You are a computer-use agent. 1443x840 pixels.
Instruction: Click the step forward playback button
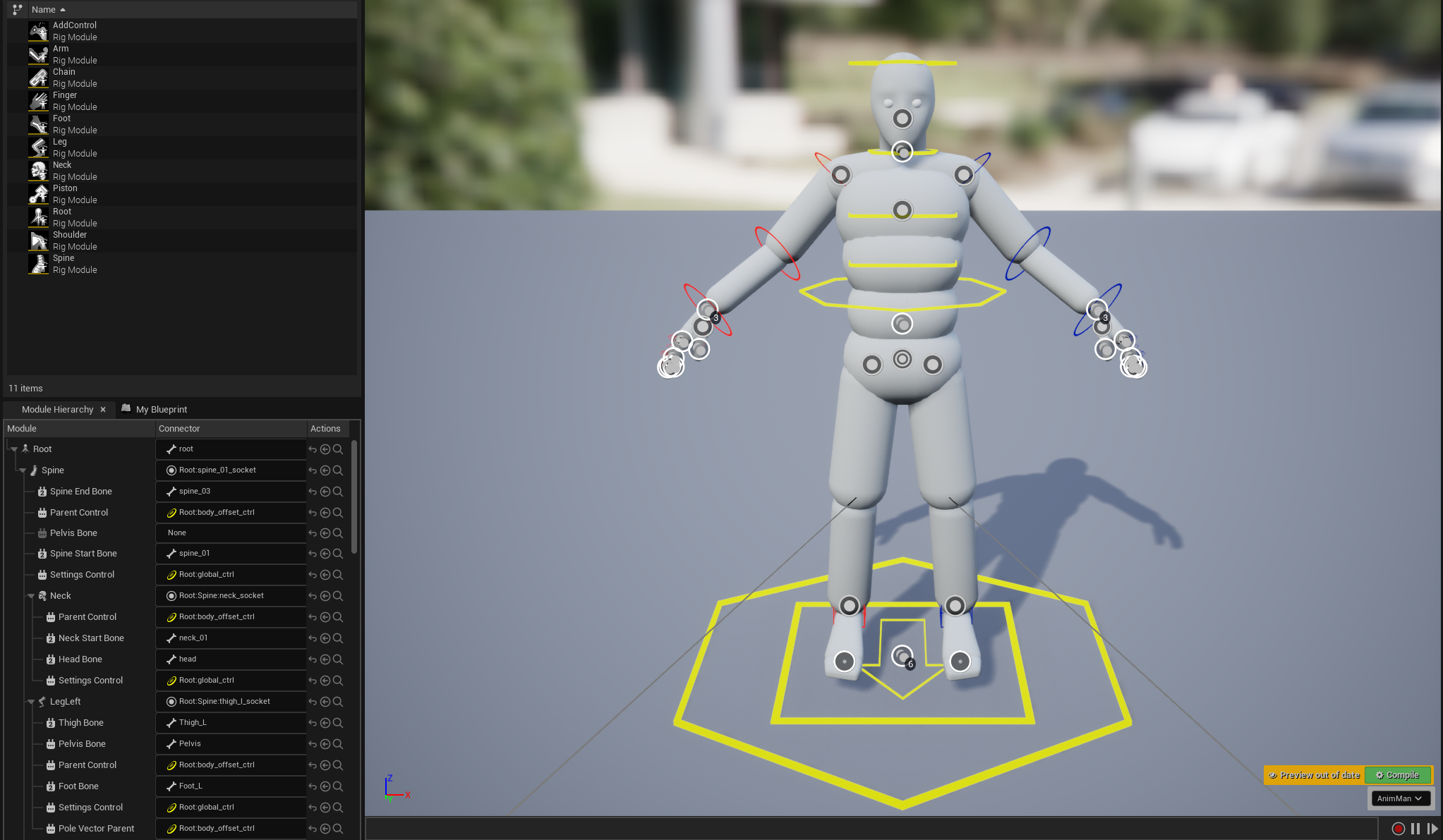pos(1432,829)
